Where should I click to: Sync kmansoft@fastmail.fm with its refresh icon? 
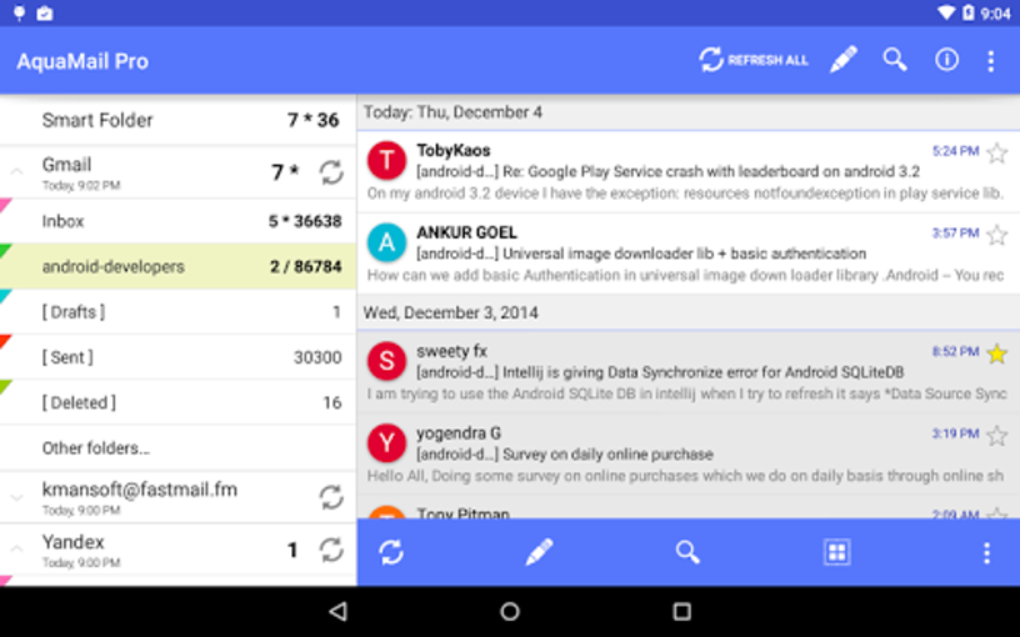332,496
